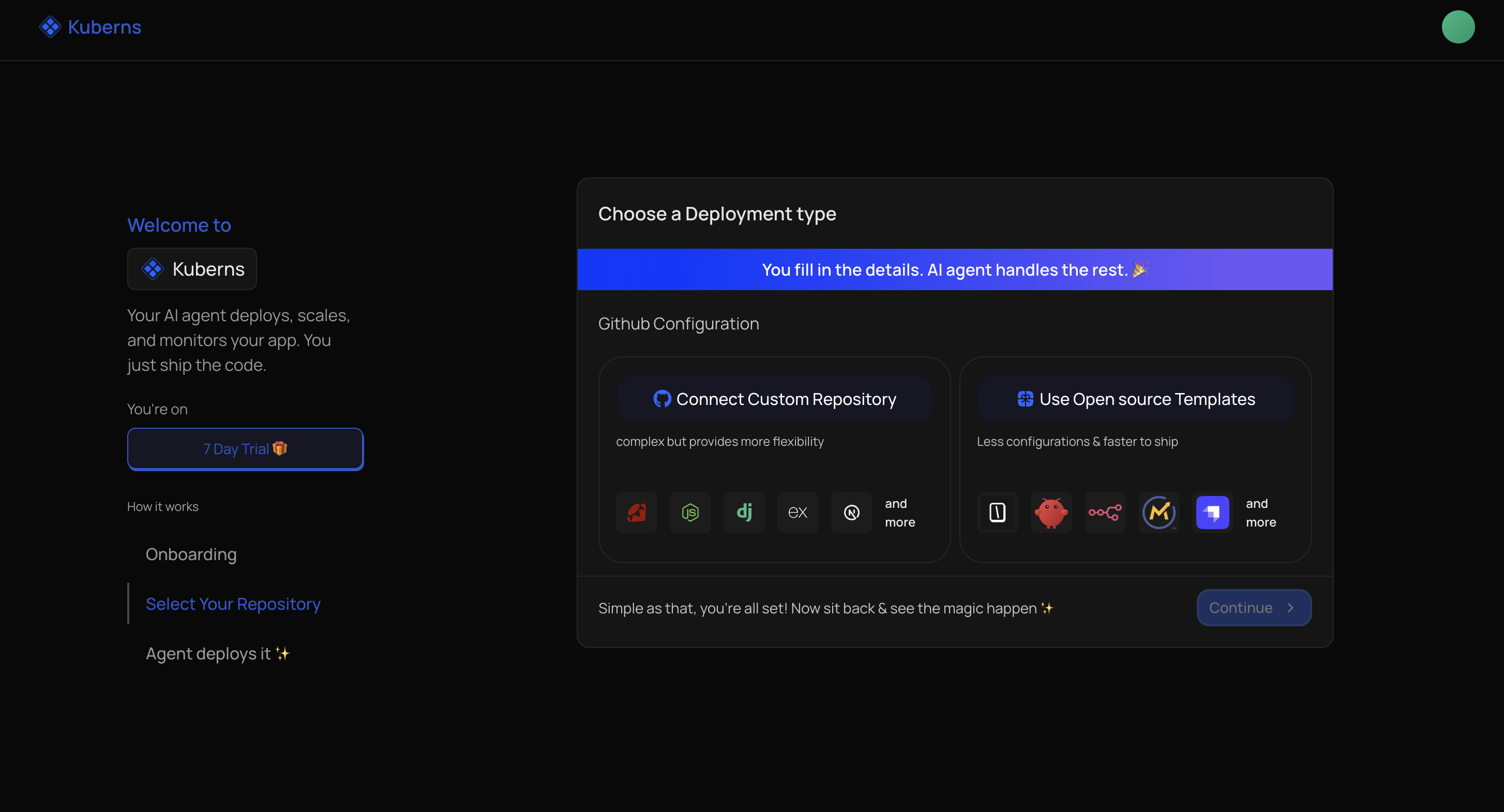
Task: Click the 'Welcome to' heading
Action: click(179, 225)
